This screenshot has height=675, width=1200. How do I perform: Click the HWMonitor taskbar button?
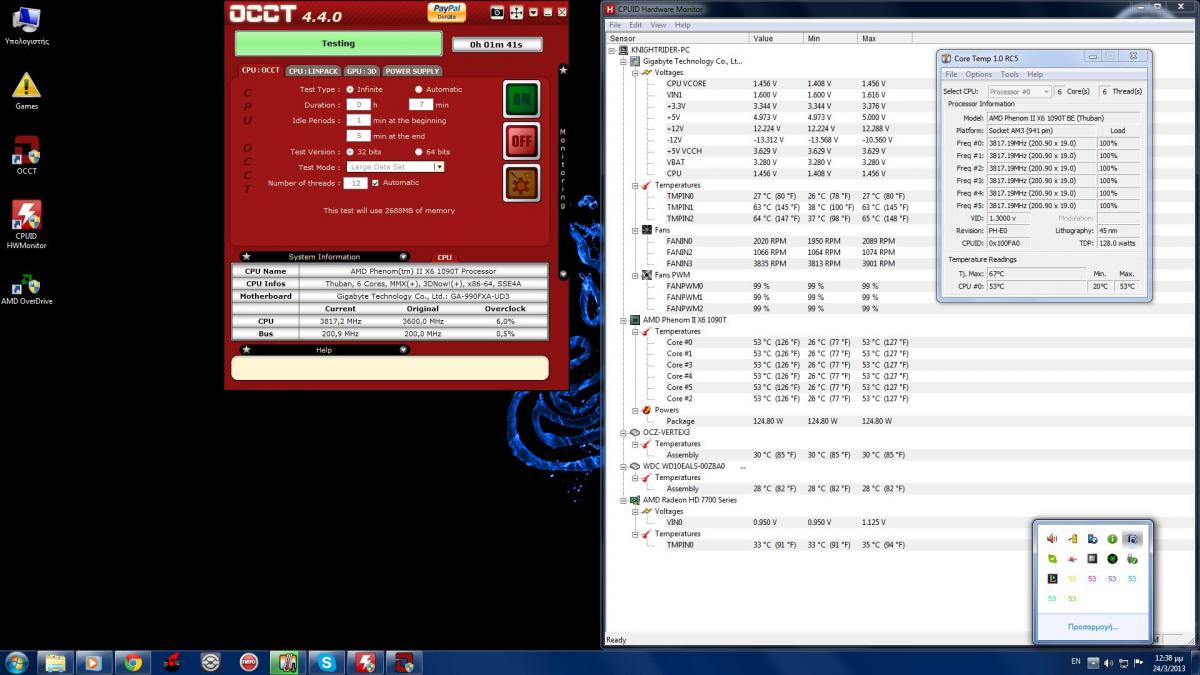tap(366, 662)
